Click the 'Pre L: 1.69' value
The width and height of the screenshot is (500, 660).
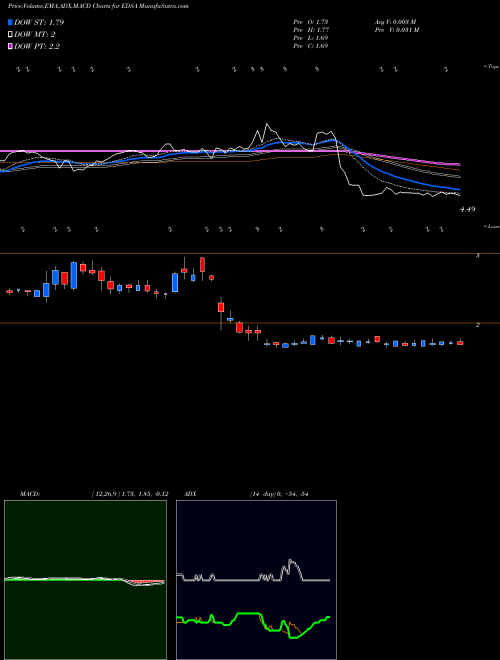coord(311,37)
